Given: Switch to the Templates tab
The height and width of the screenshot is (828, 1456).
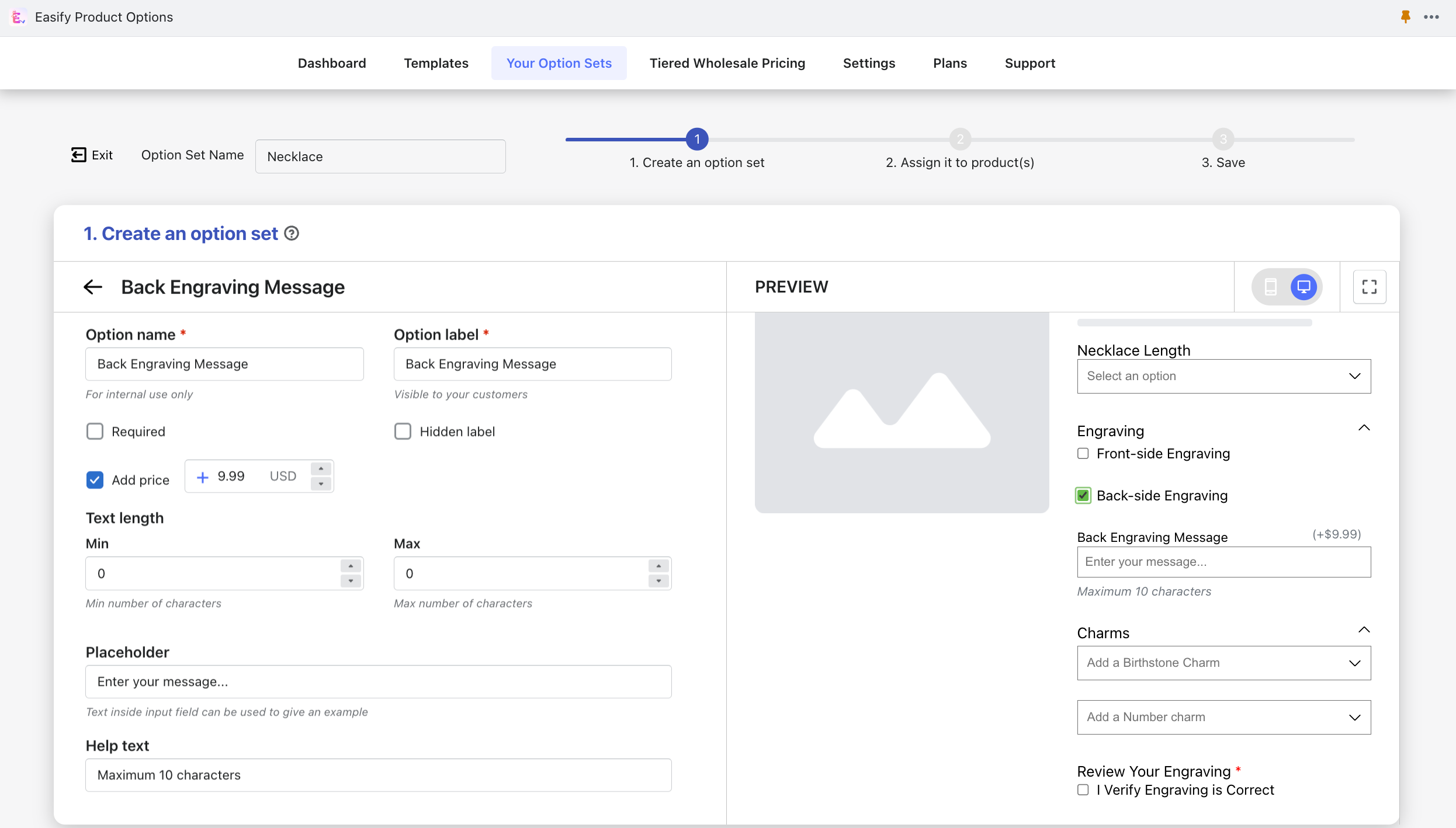Looking at the screenshot, I should tap(436, 63).
